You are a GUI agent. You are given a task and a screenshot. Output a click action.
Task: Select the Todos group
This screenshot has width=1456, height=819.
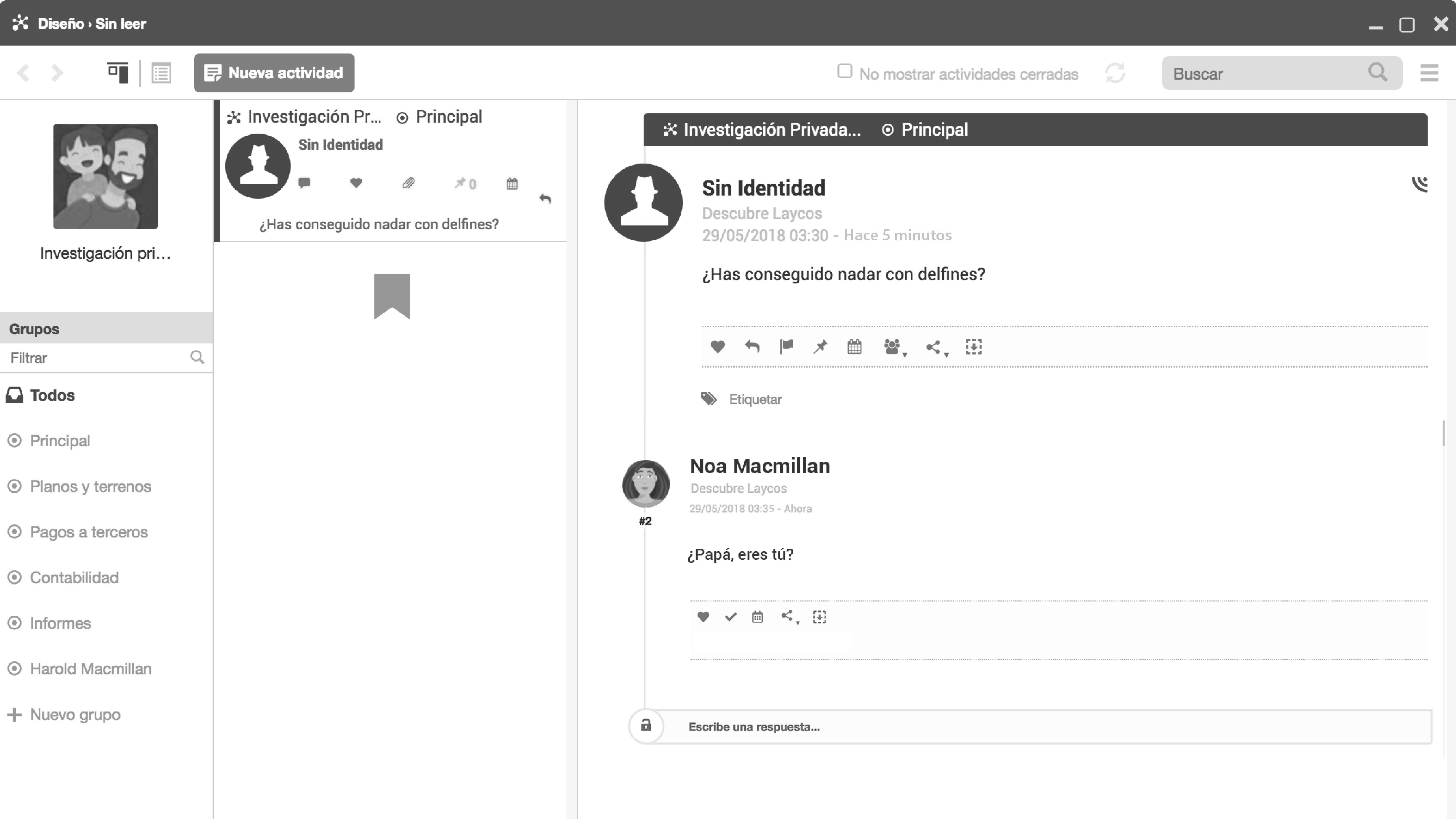click(41, 395)
